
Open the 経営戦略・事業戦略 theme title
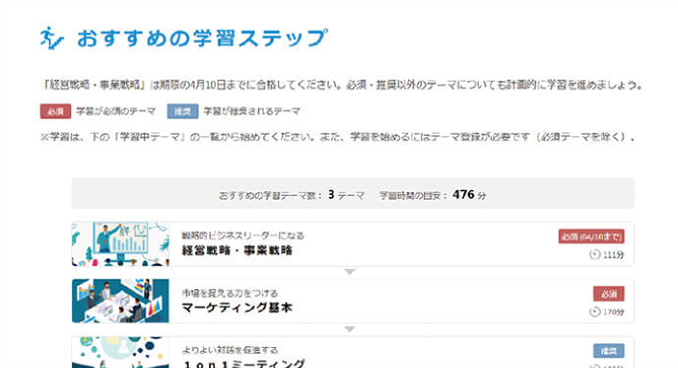coord(237,250)
